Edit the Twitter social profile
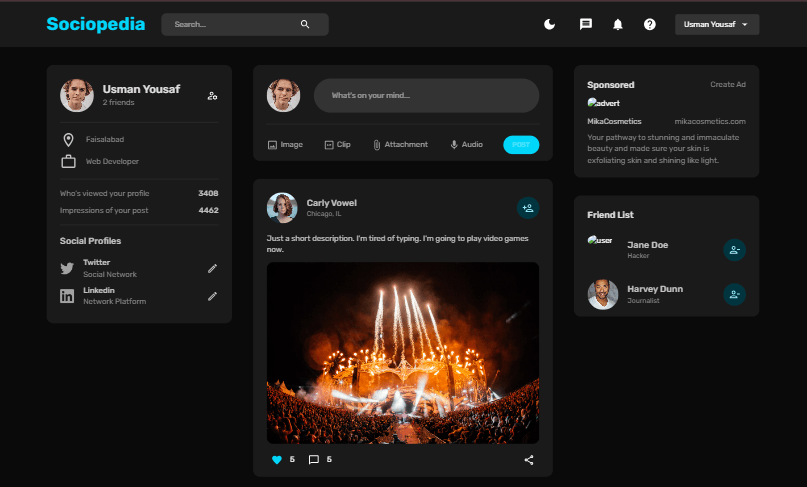807x487 pixels. pos(212,268)
